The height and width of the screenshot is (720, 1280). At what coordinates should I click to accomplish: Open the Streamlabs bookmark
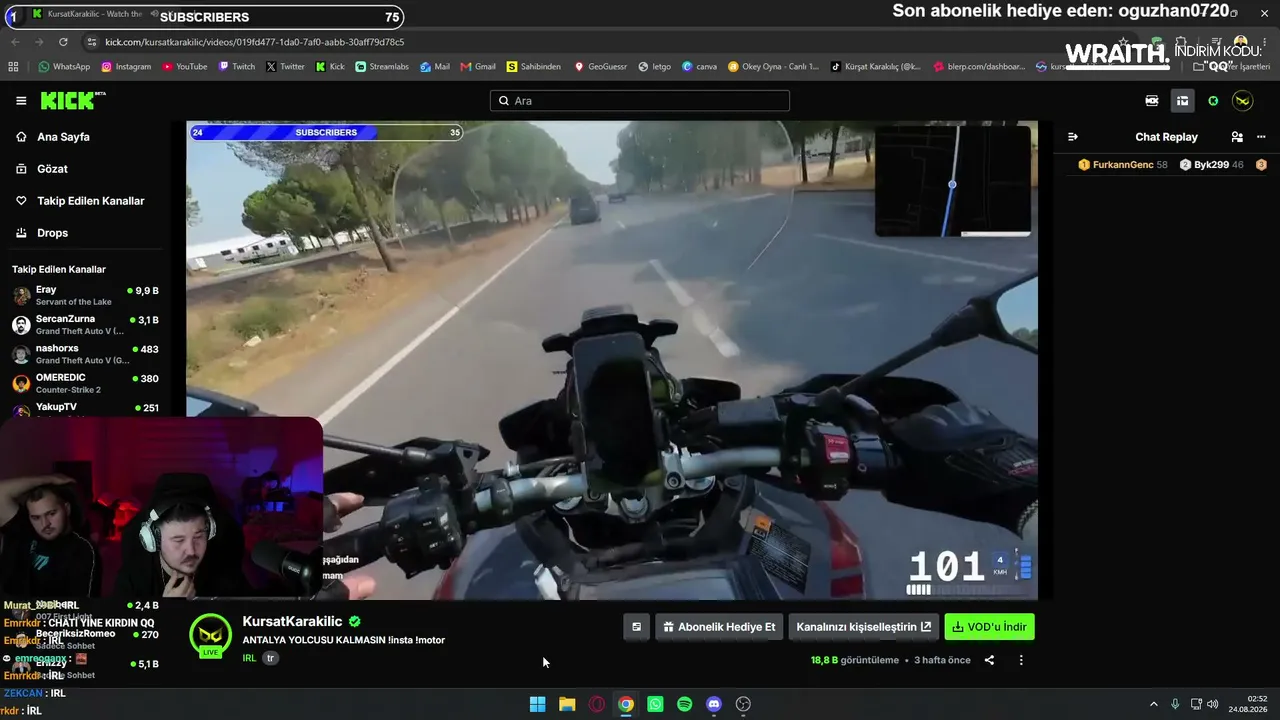coord(382,67)
